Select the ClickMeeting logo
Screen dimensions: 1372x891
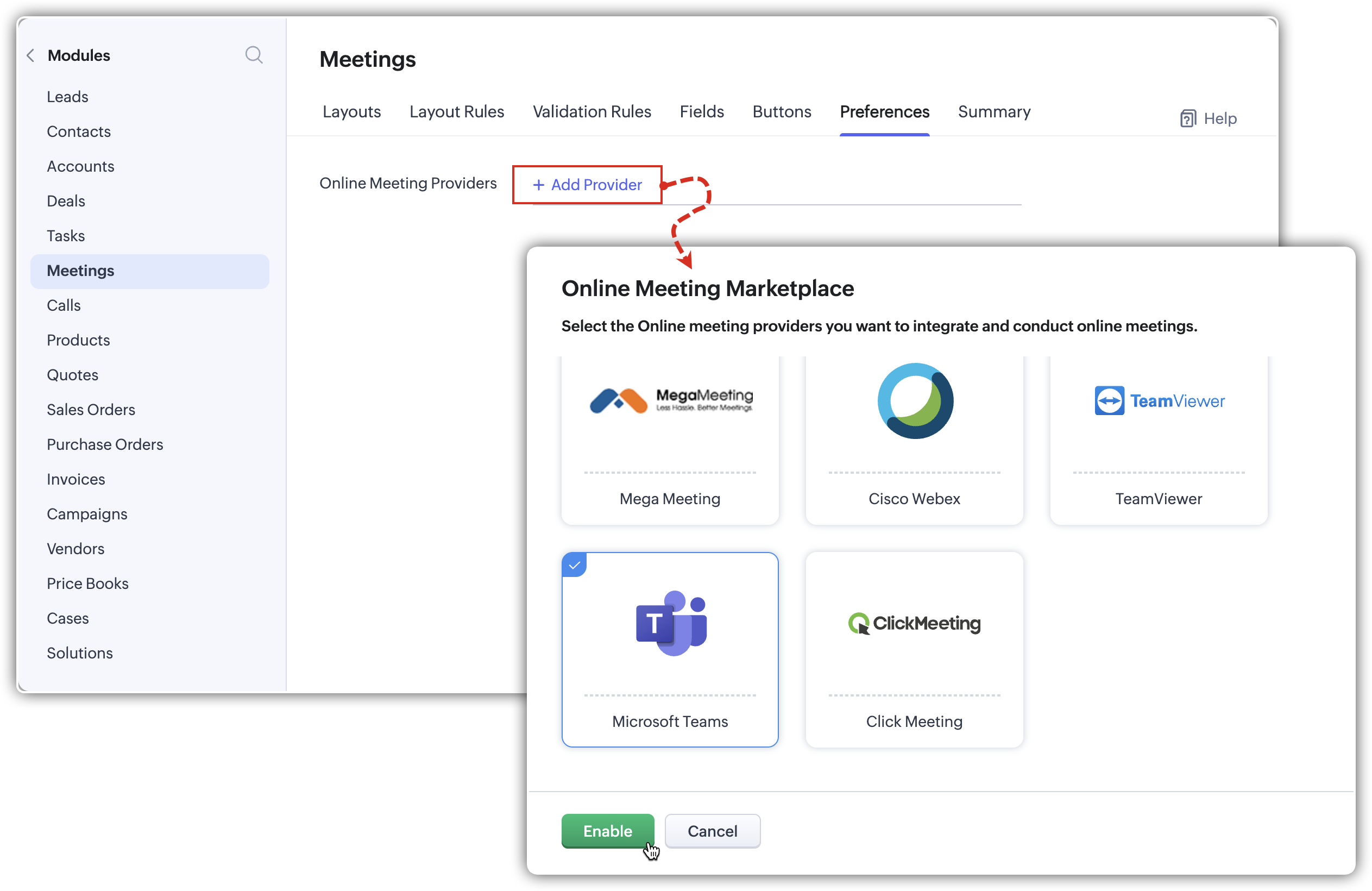pos(914,623)
